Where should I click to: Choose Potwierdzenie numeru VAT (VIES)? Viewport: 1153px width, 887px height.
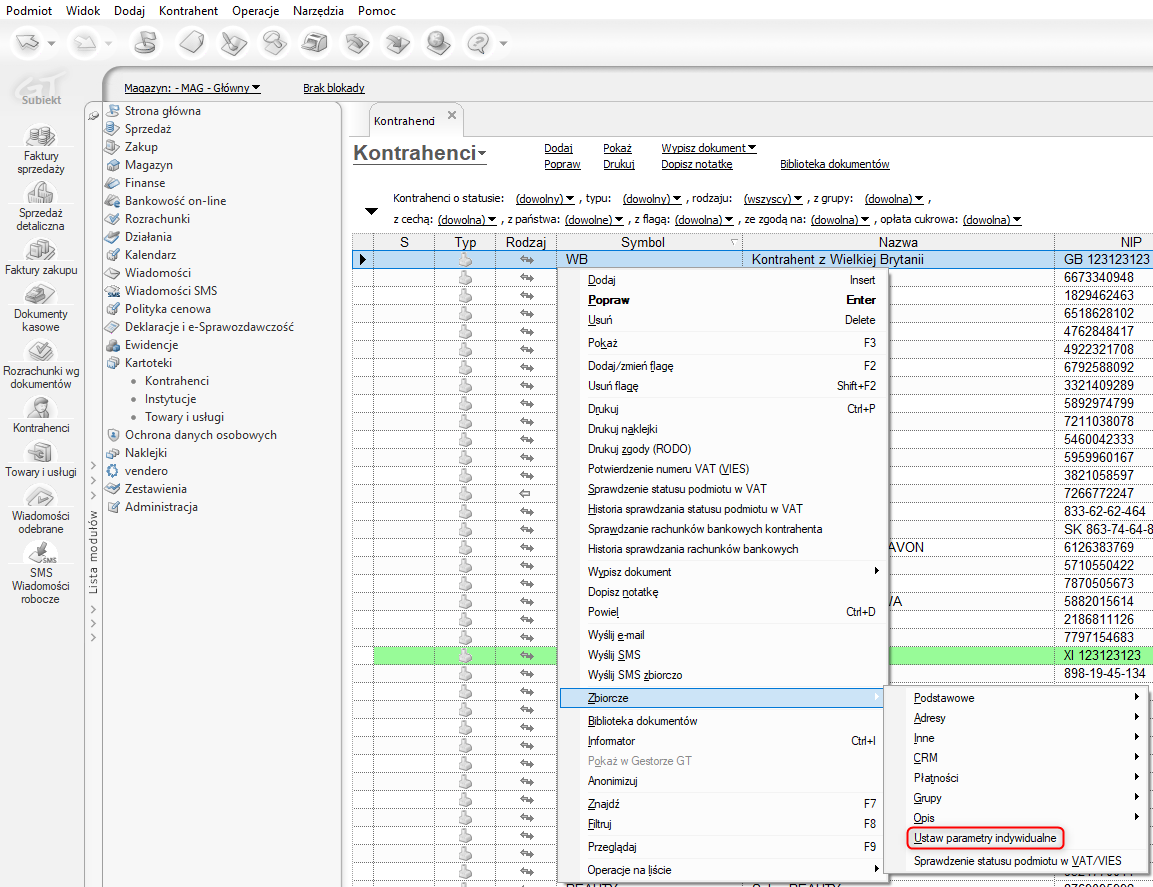tap(667, 469)
